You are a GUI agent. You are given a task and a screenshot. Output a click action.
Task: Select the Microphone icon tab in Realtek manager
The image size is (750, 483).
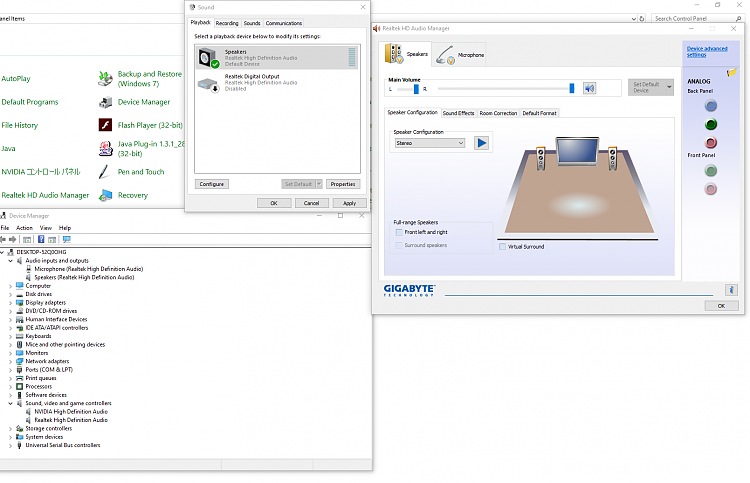[460, 55]
